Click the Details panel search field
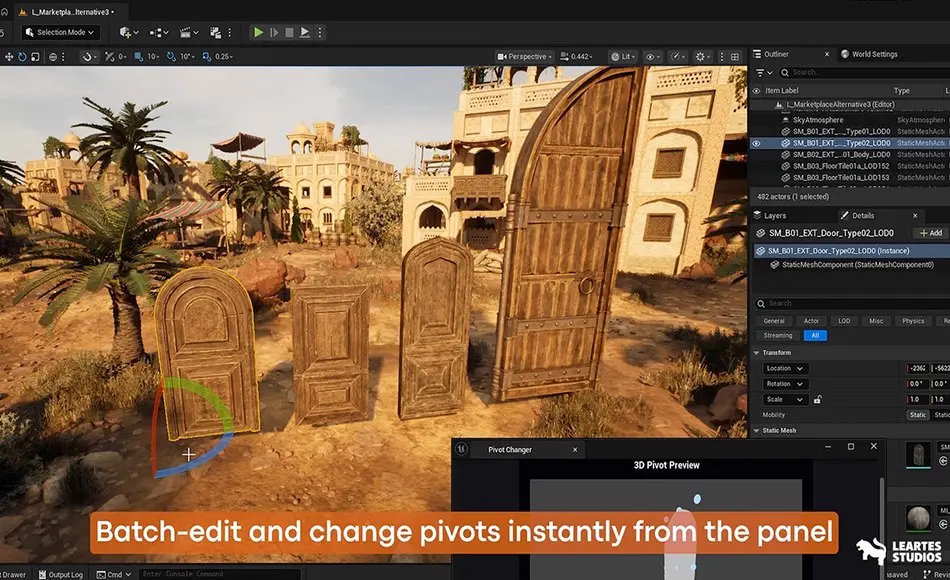 [851, 303]
